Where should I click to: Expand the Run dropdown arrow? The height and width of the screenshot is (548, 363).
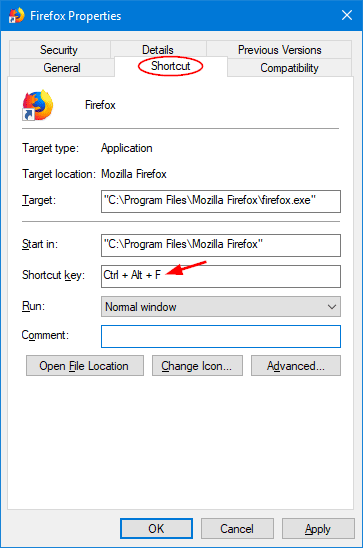[332, 307]
